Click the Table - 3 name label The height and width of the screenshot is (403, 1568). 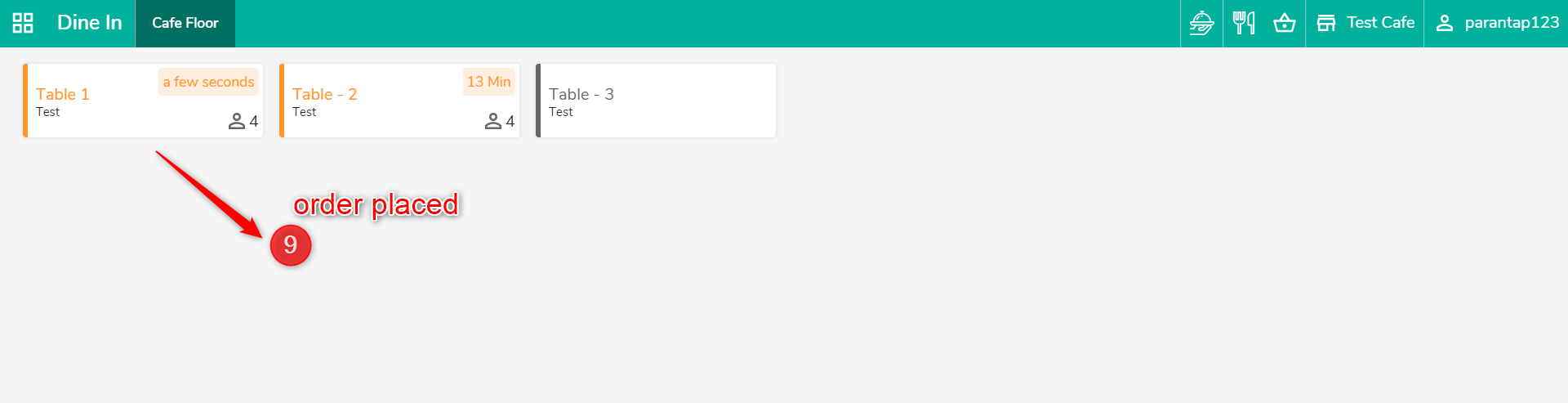(581, 94)
